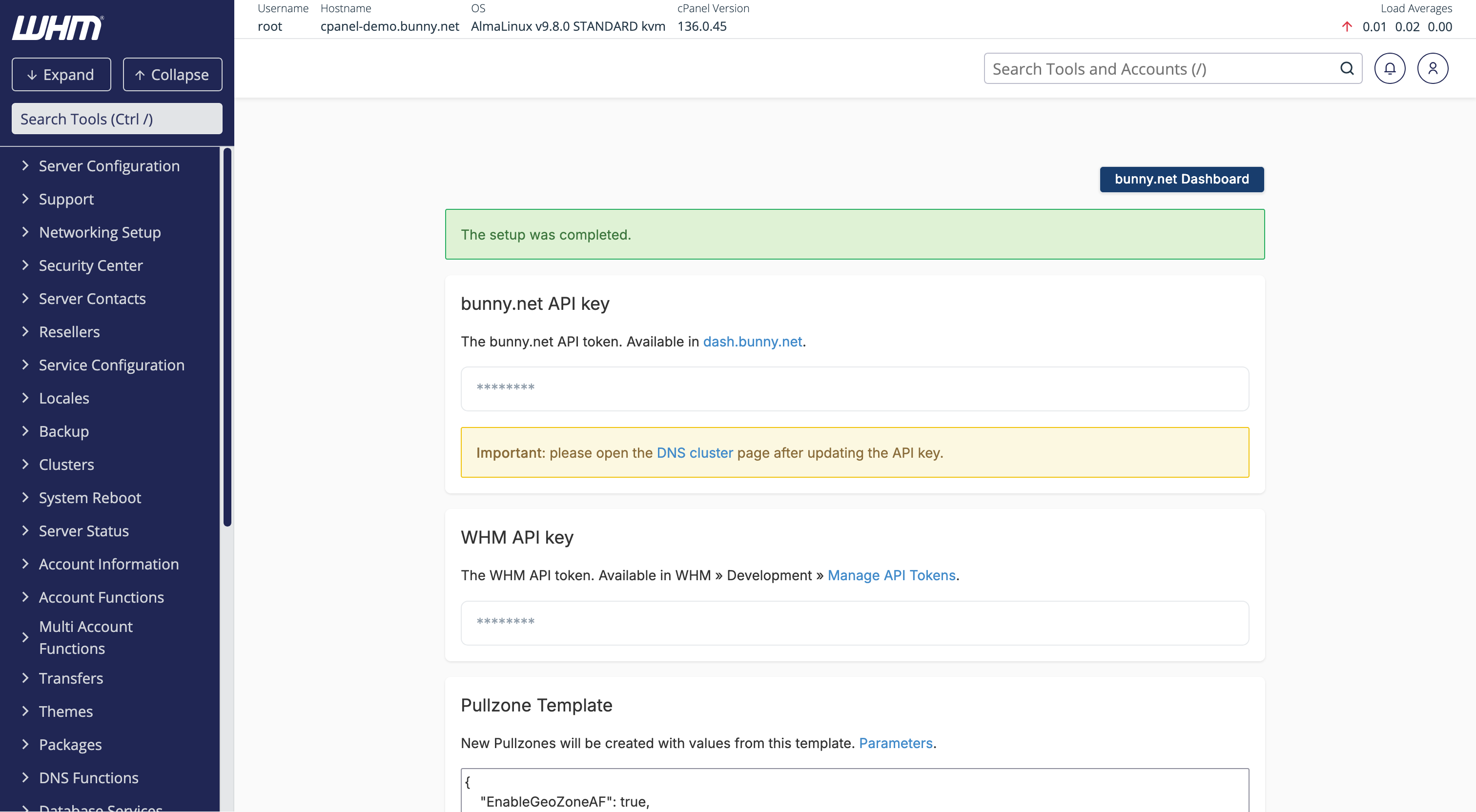Collapse all sidebar menus with Collapse button
This screenshot has width=1476, height=812.
172,75
